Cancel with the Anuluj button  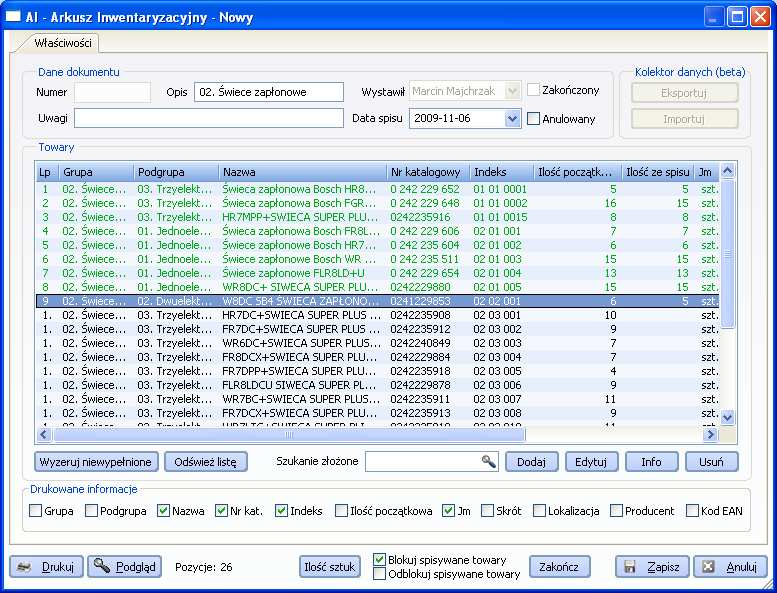[x=730, y=567]
